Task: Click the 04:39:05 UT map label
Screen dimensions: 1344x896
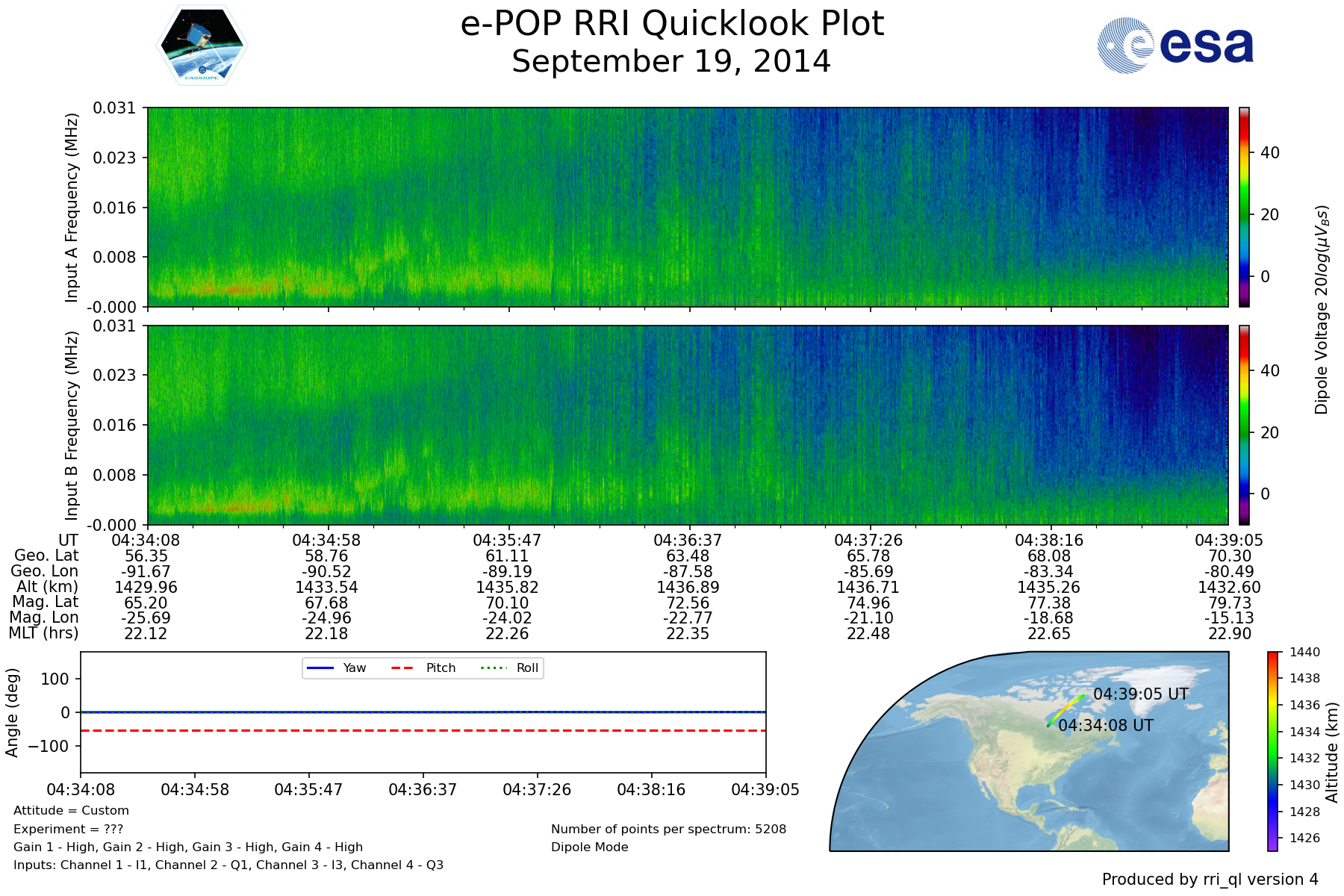Action: click(1140, 694)
